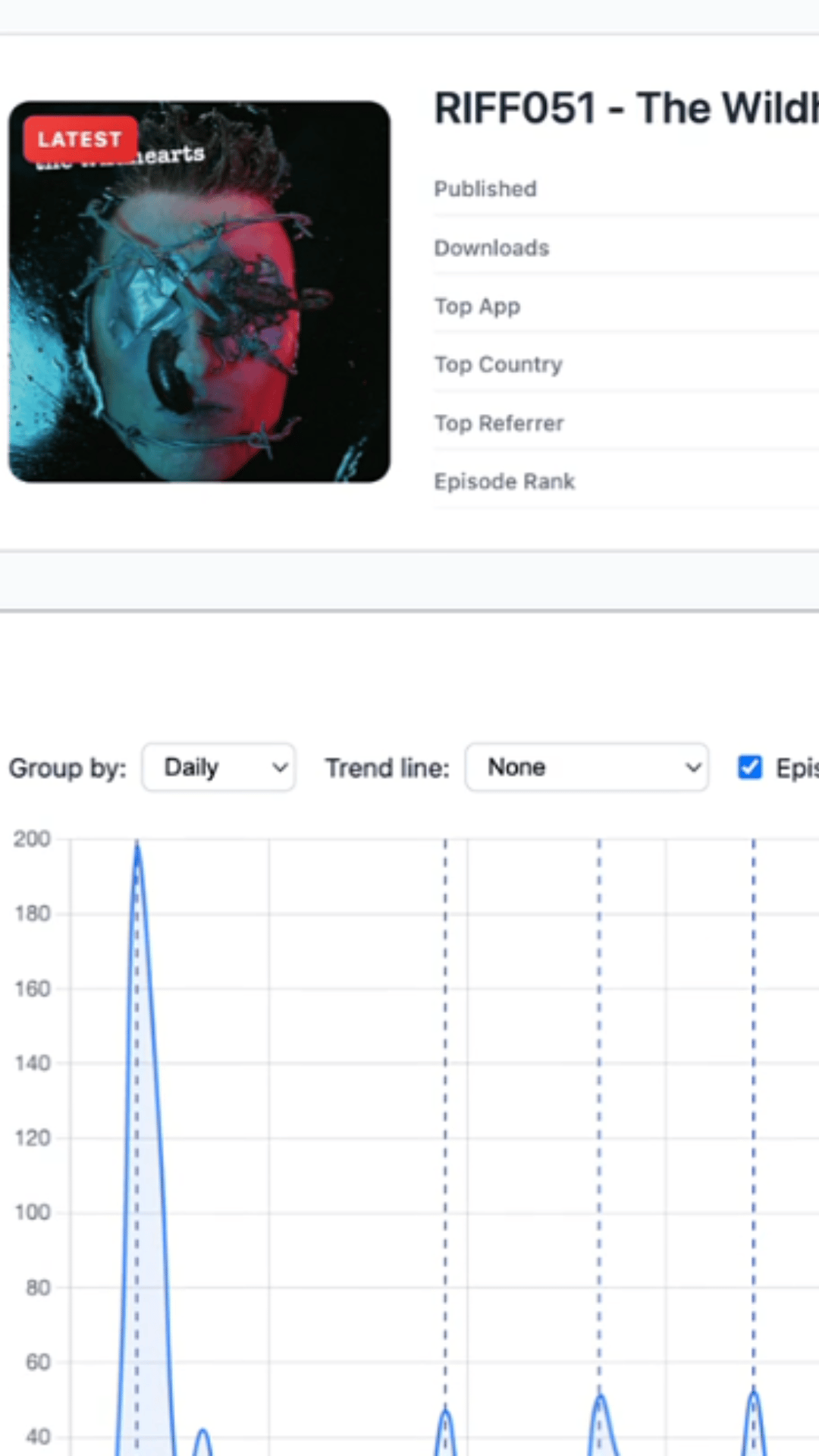
Task: Click the Group by label
Action: click(x=67, y=768)
